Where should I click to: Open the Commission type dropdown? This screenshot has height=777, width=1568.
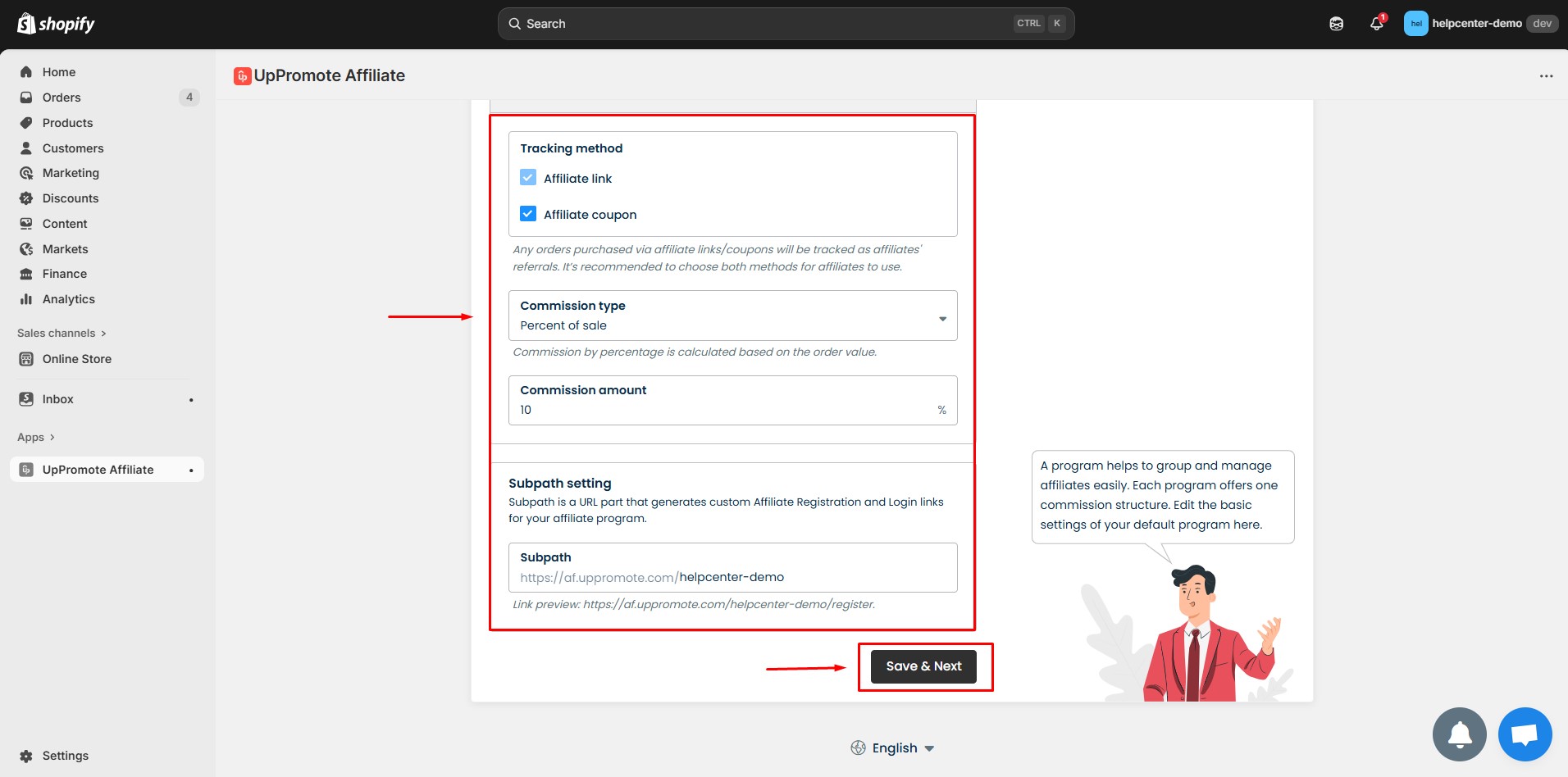(732, 316)
